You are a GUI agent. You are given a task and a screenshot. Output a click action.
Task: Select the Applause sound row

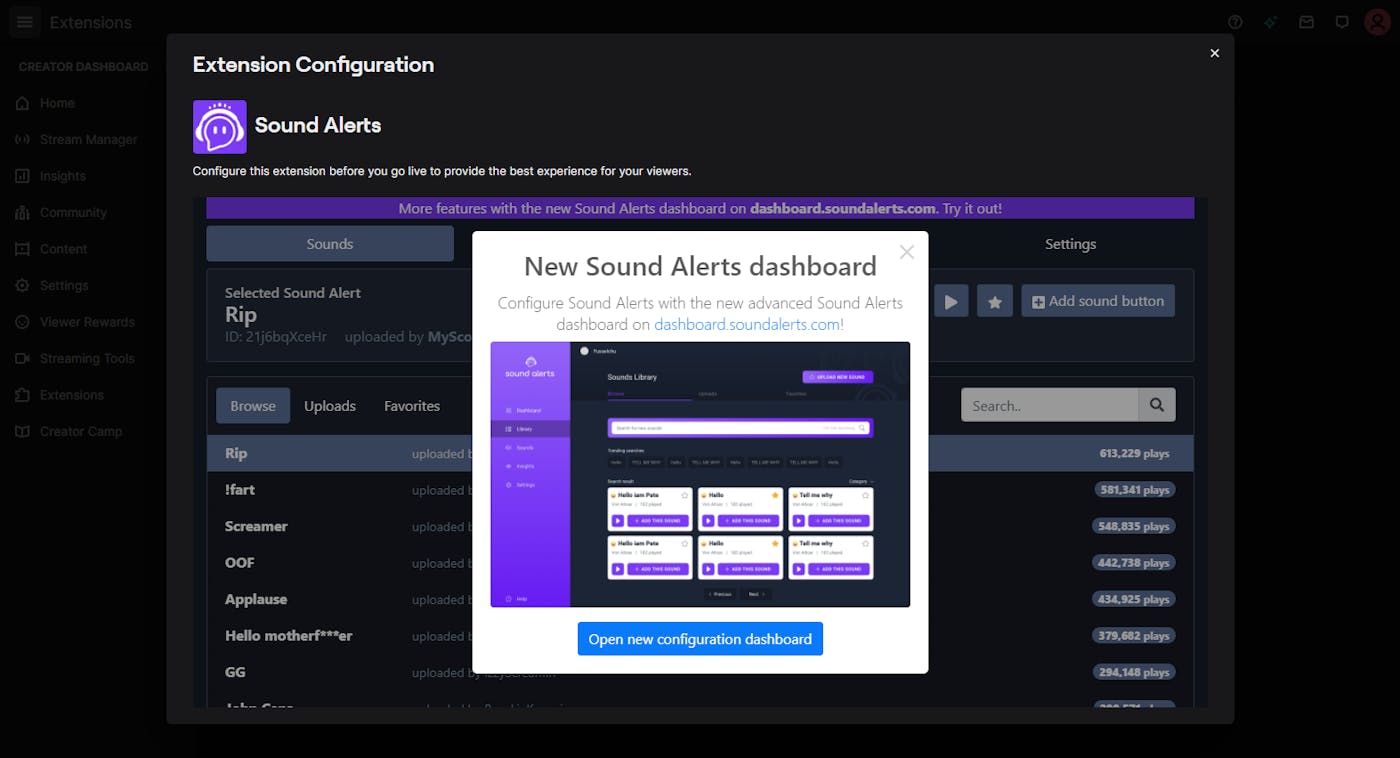point(700,599)
